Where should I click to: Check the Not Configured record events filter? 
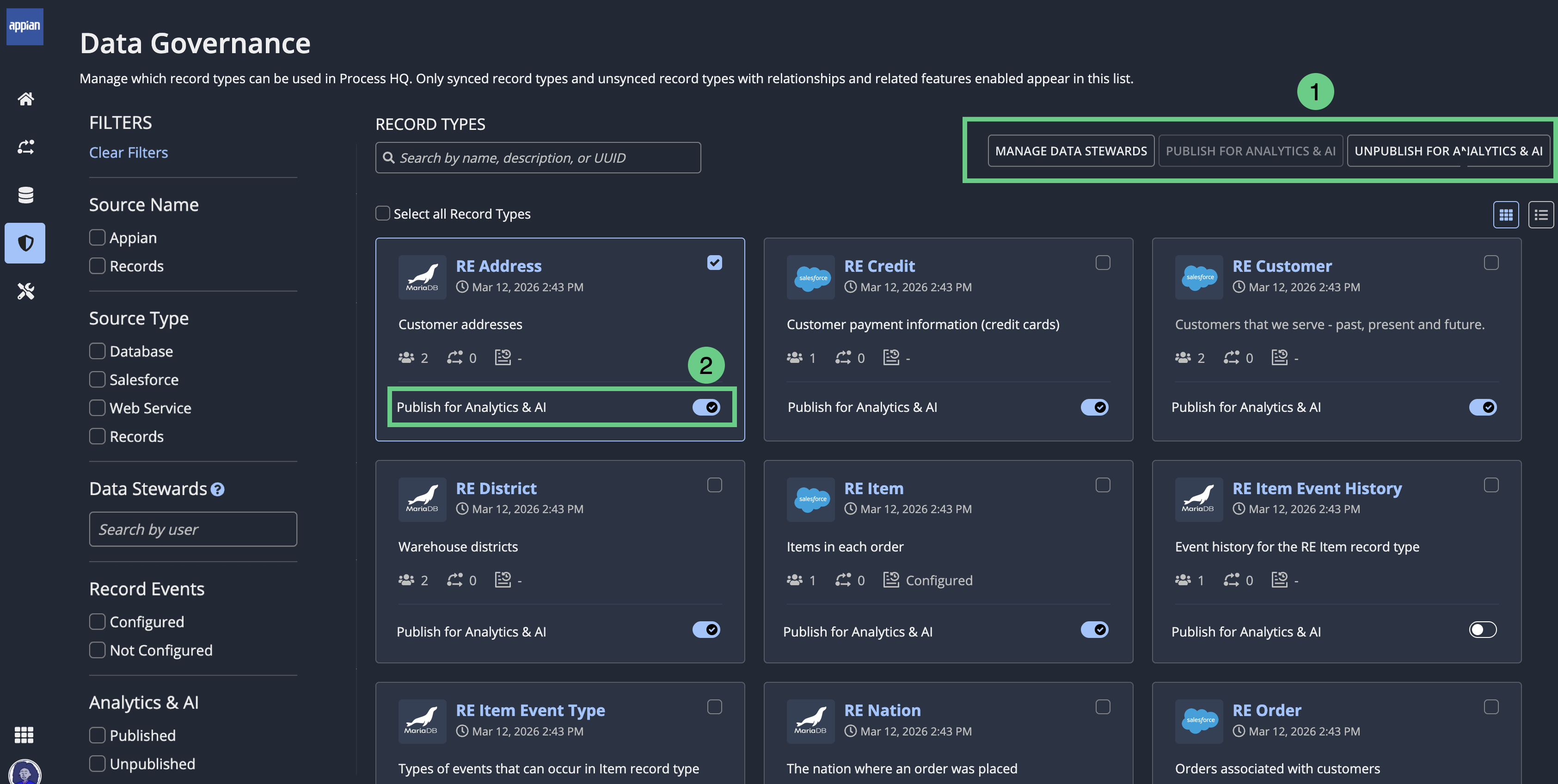tap(98, 649)
